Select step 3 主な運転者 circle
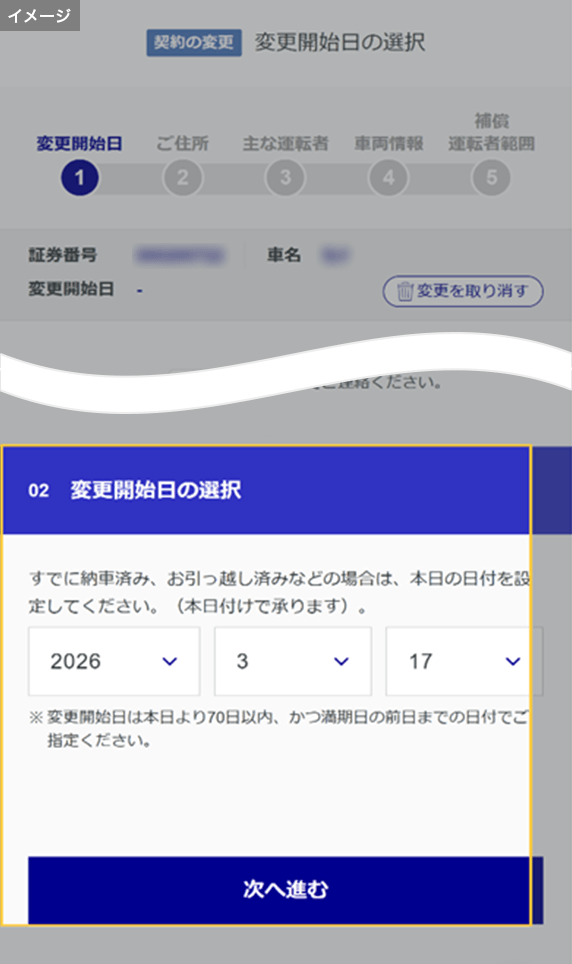This screenshot has height=964, width=572. (x=285, y=178)
